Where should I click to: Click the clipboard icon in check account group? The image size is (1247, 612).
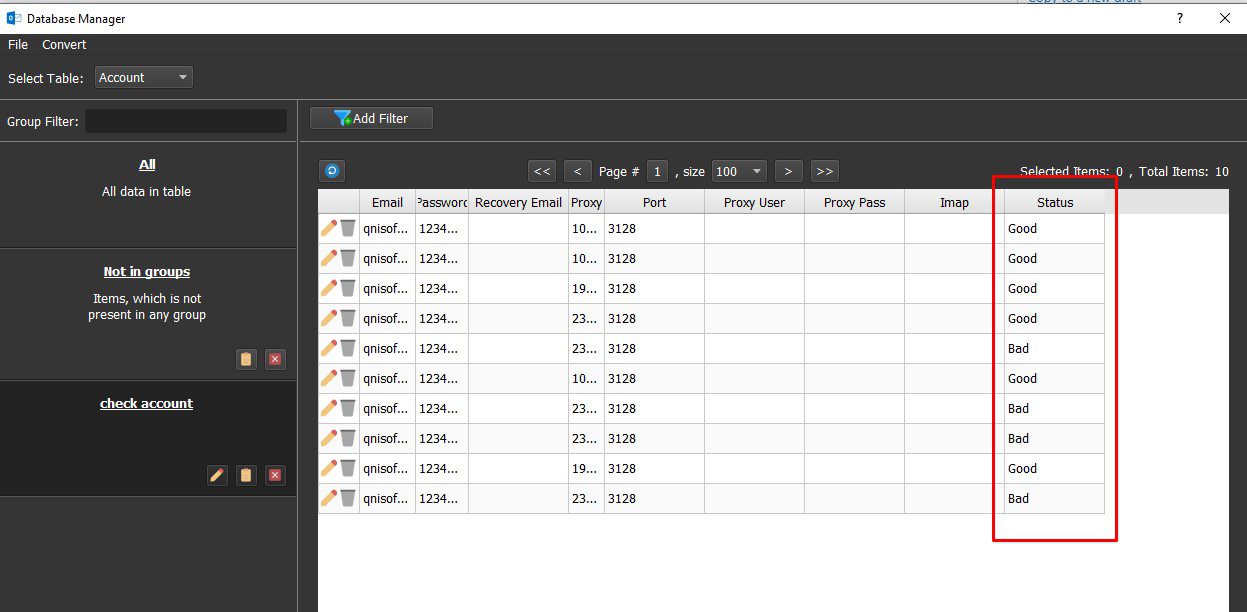tap(246, 475)
